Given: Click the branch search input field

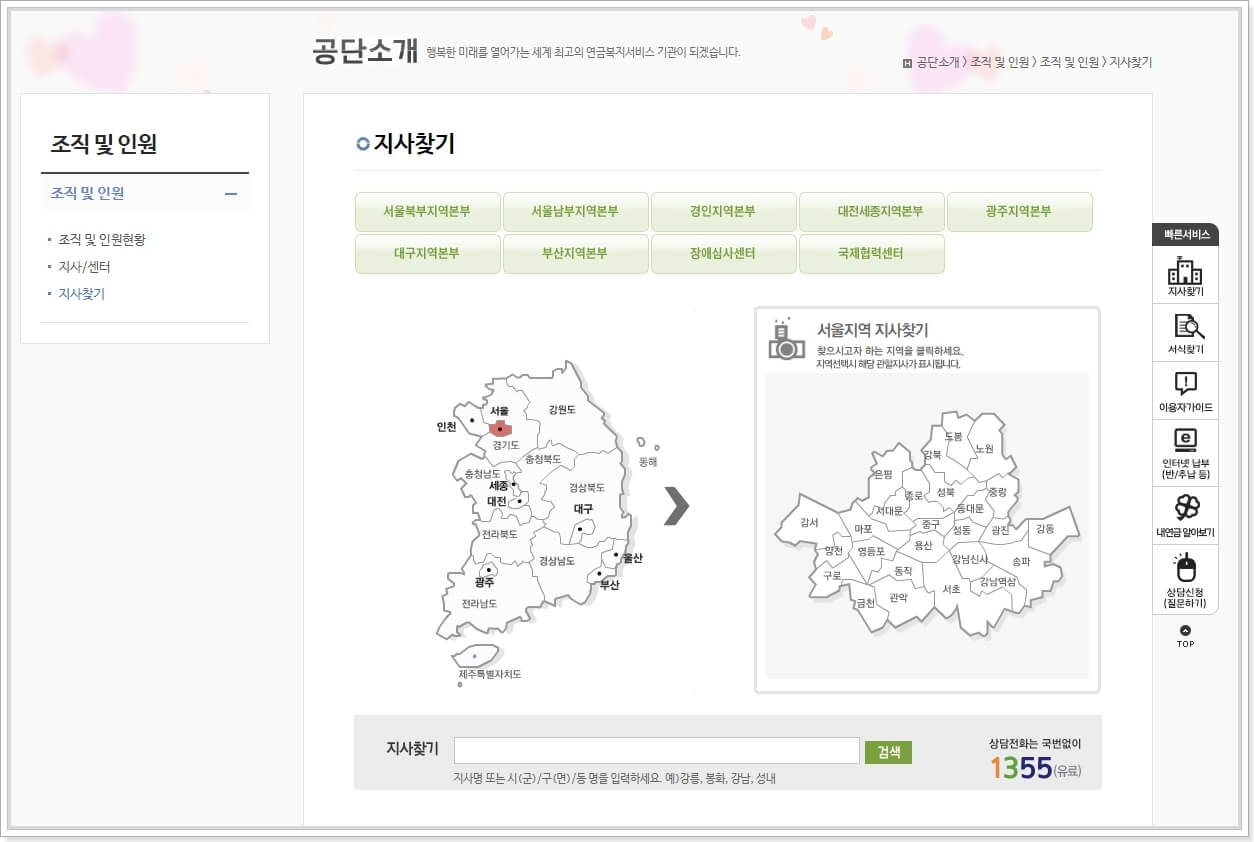Looking at the screenshot, I should [656, 750].
